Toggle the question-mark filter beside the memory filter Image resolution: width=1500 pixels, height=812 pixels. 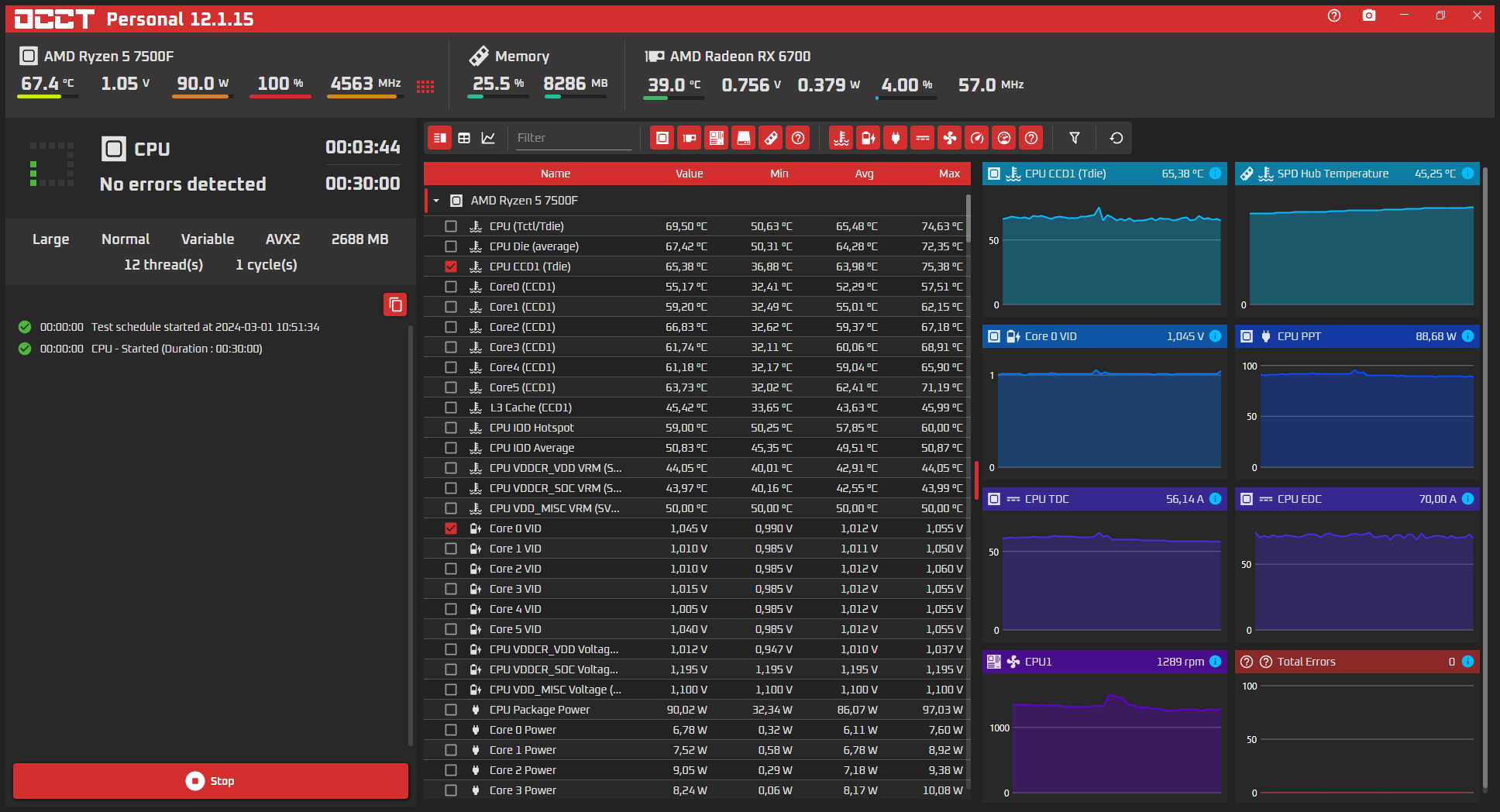[x=798, y=138]
